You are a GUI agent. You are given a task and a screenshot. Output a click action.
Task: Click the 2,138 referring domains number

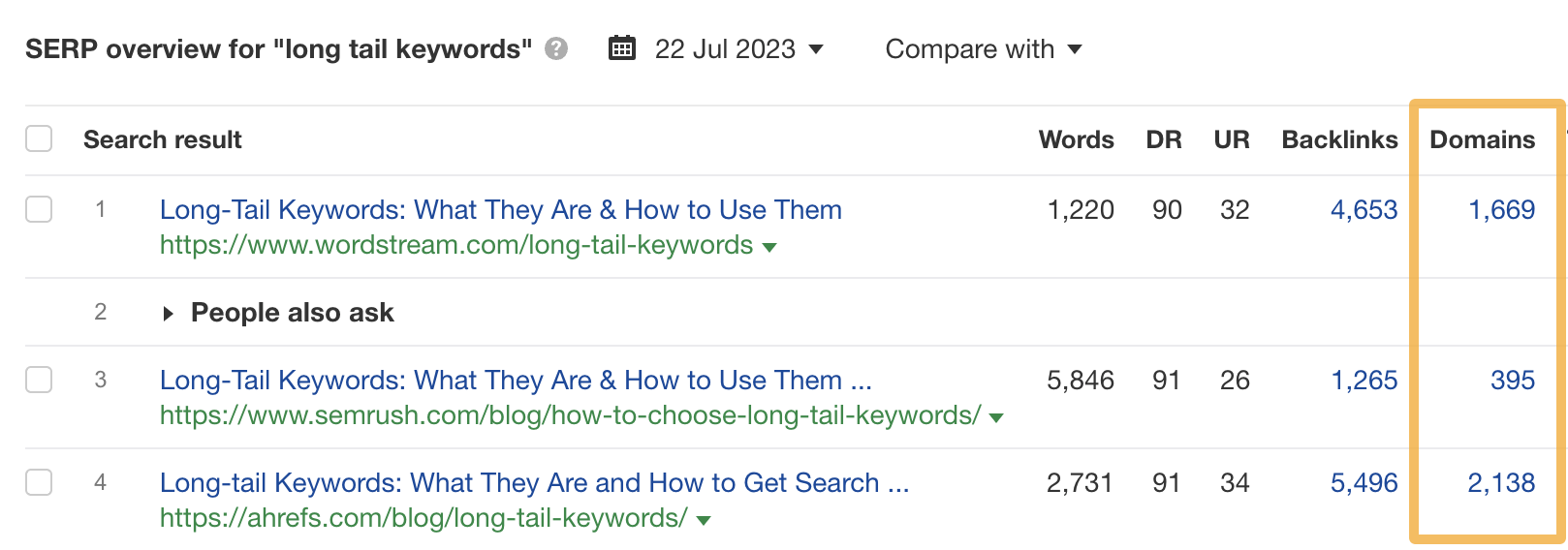click(1501, 482)
